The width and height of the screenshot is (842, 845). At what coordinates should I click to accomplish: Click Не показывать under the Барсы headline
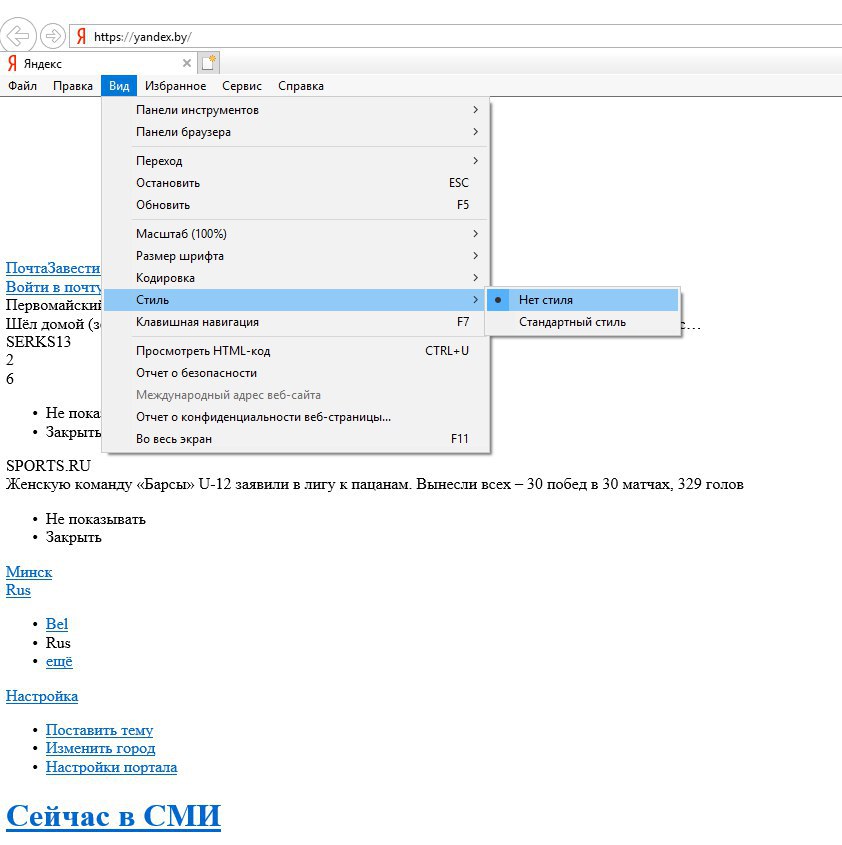tap(96, 519)
